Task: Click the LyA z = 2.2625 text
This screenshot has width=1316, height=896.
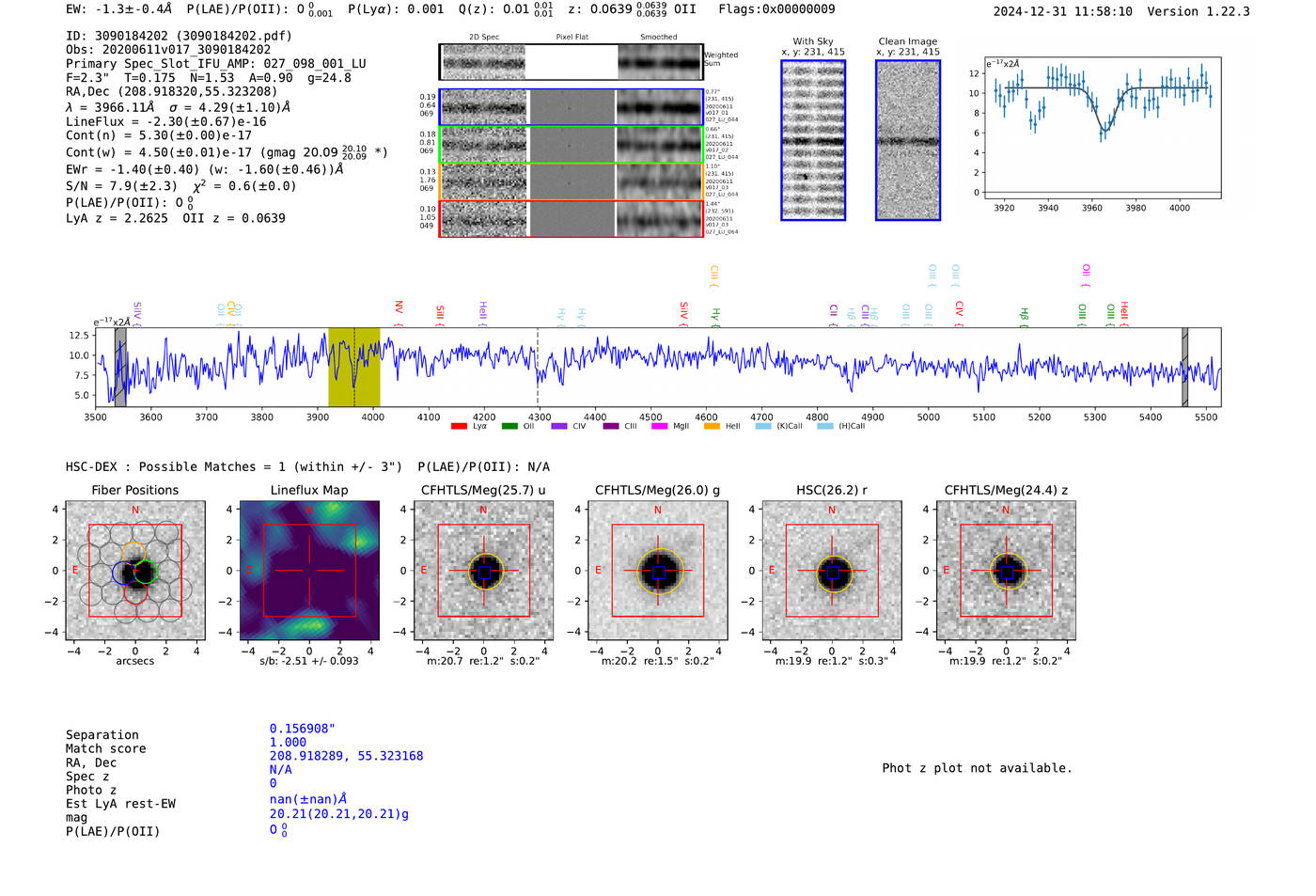Action: tap(117, 218)
